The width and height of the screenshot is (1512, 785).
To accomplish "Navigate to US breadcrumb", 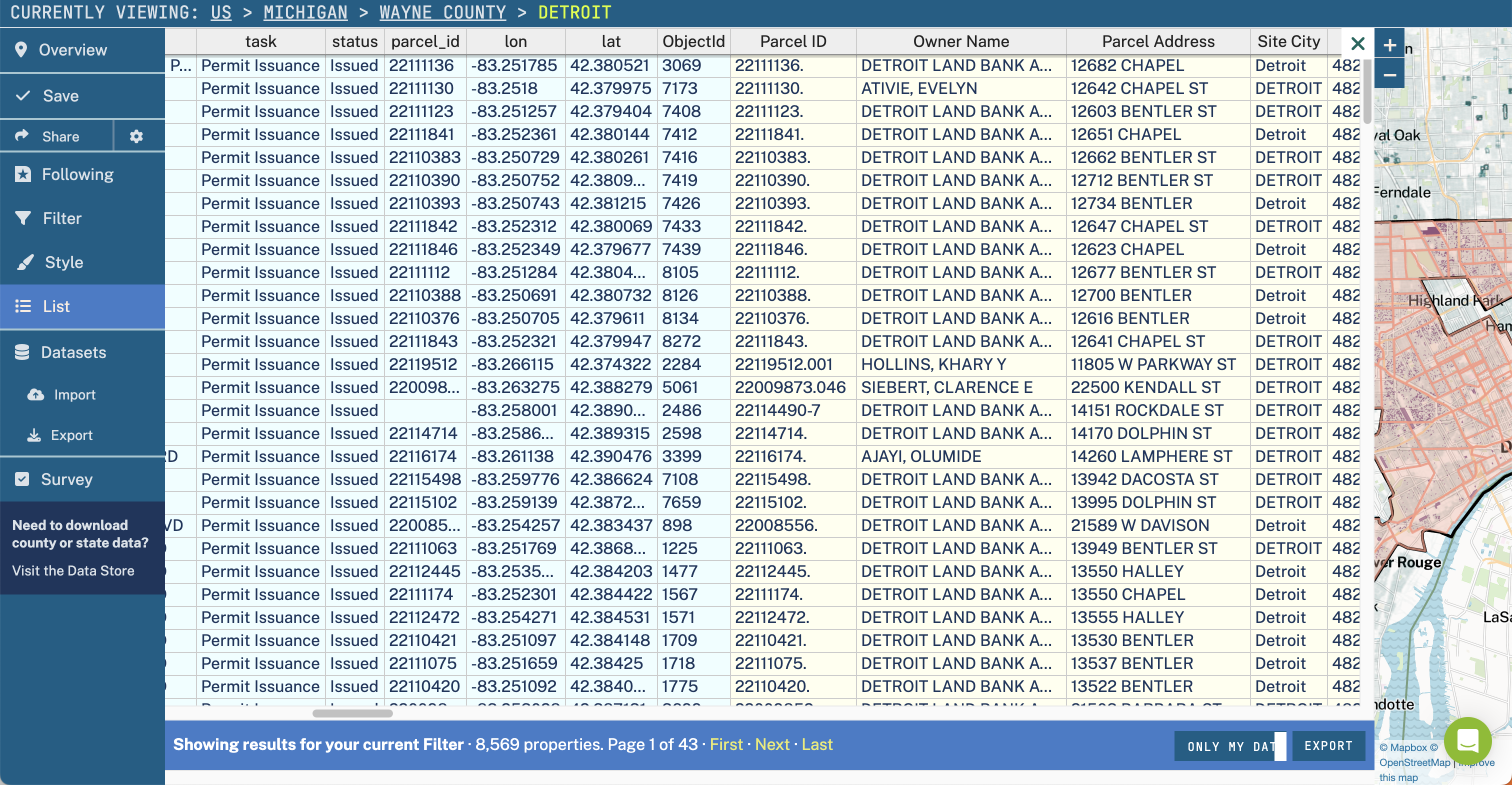I will [x=221, y=12].
